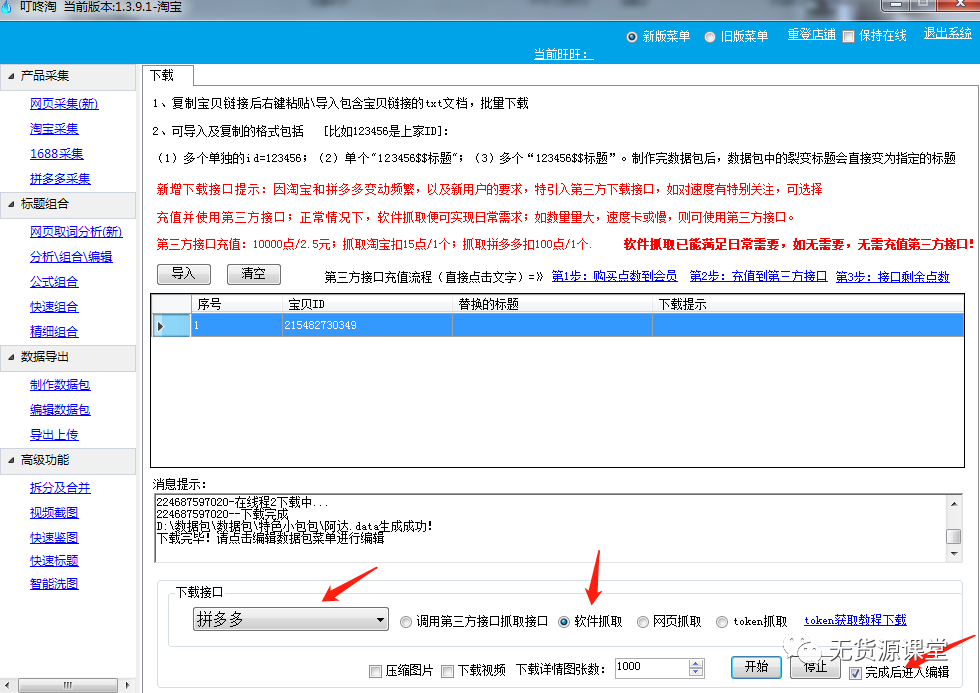980x693 pixels.
Task: Open the 智能洗图 tool
Action: point(54,584)
